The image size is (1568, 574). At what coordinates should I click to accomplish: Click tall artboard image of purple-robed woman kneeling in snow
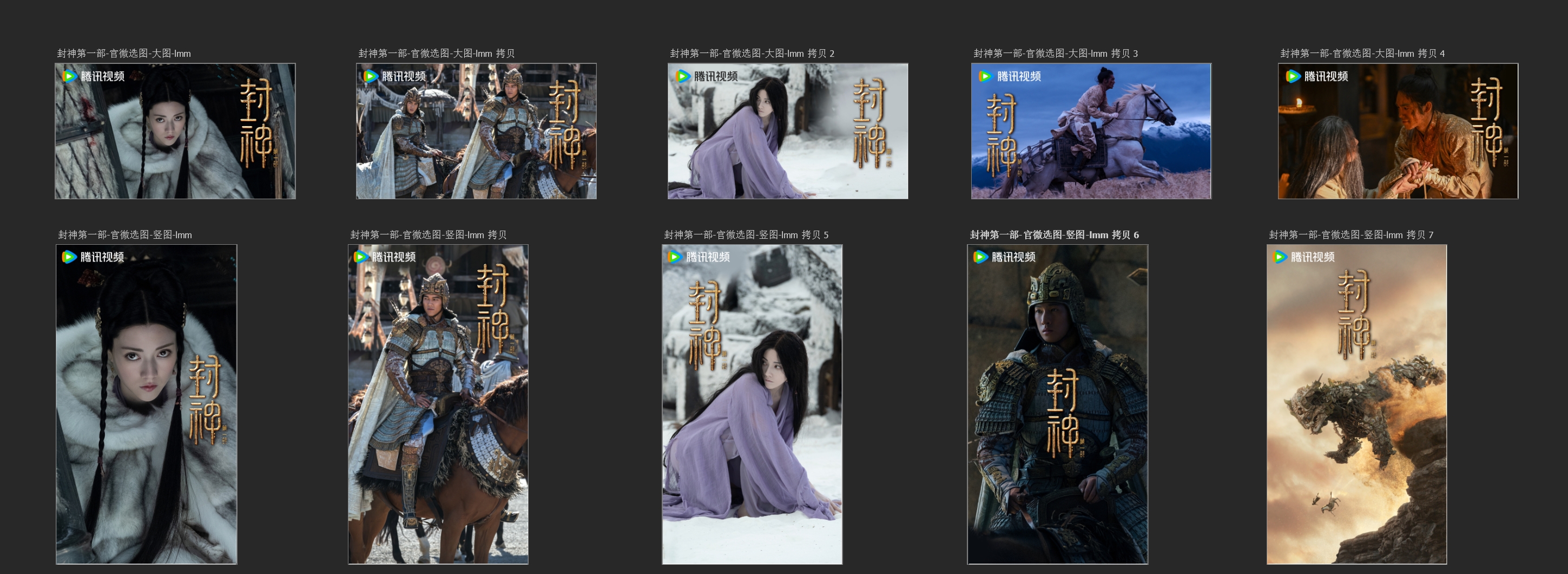752,404
